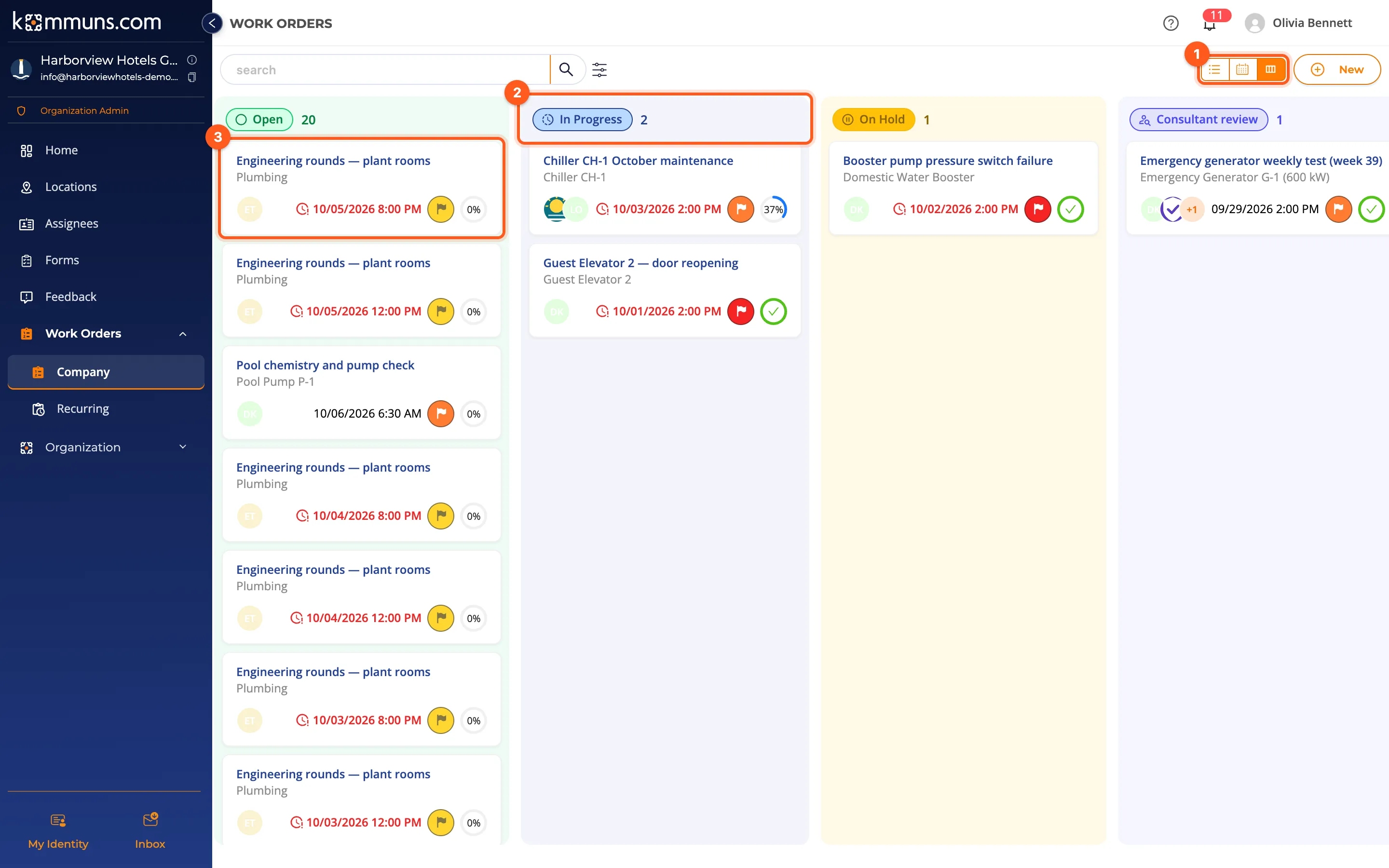Click the On Hold status badge
The width and height of the screenshot is (1389, 868).
[873, 120]
